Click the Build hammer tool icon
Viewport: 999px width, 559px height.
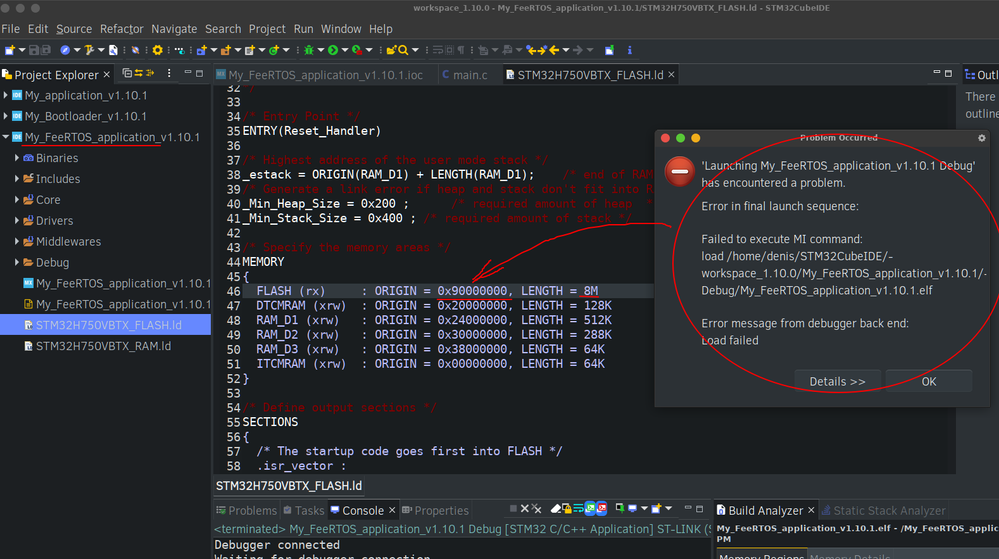tap(89, 50)
